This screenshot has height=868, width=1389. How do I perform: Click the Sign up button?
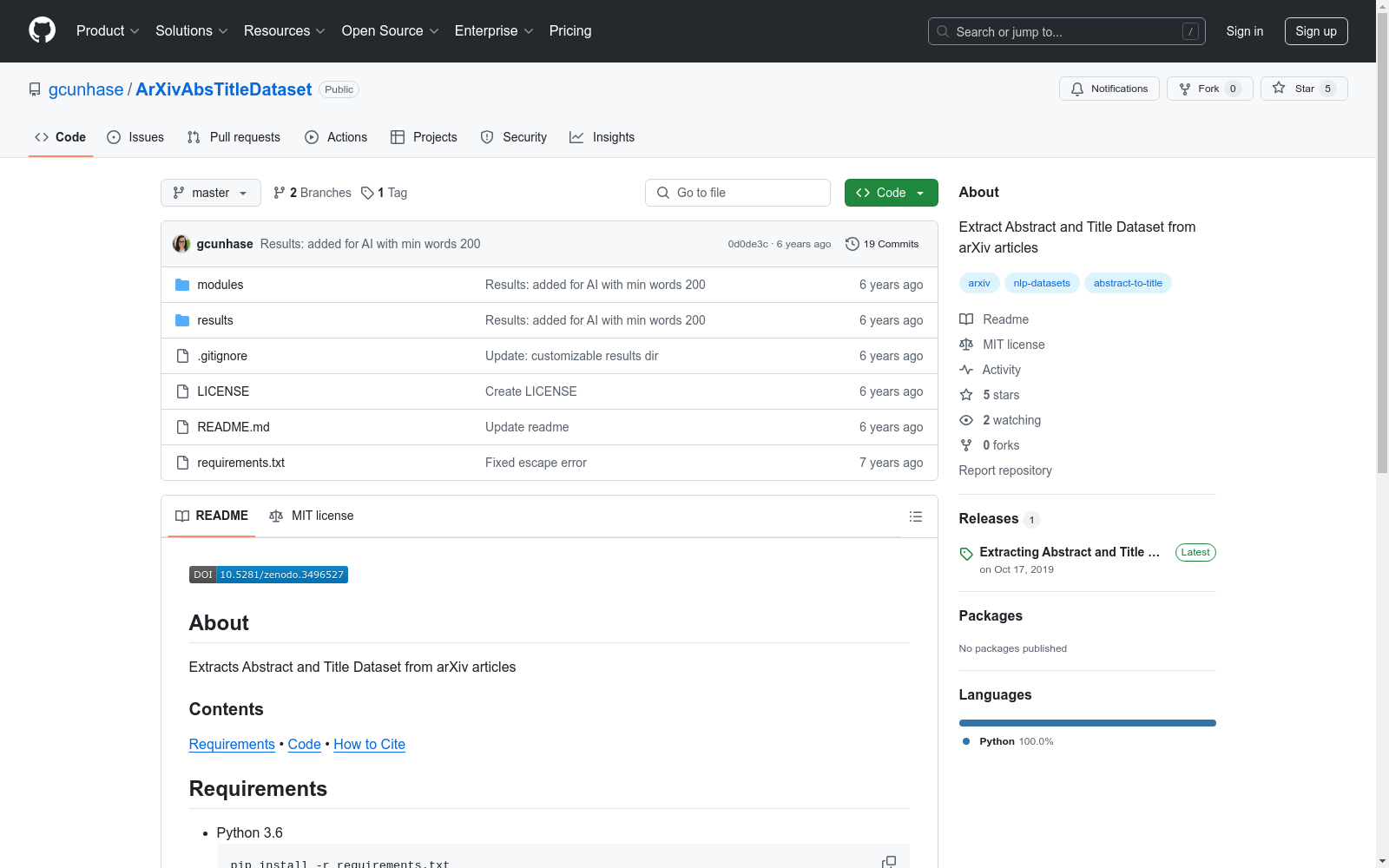(x=1316, y=31)
